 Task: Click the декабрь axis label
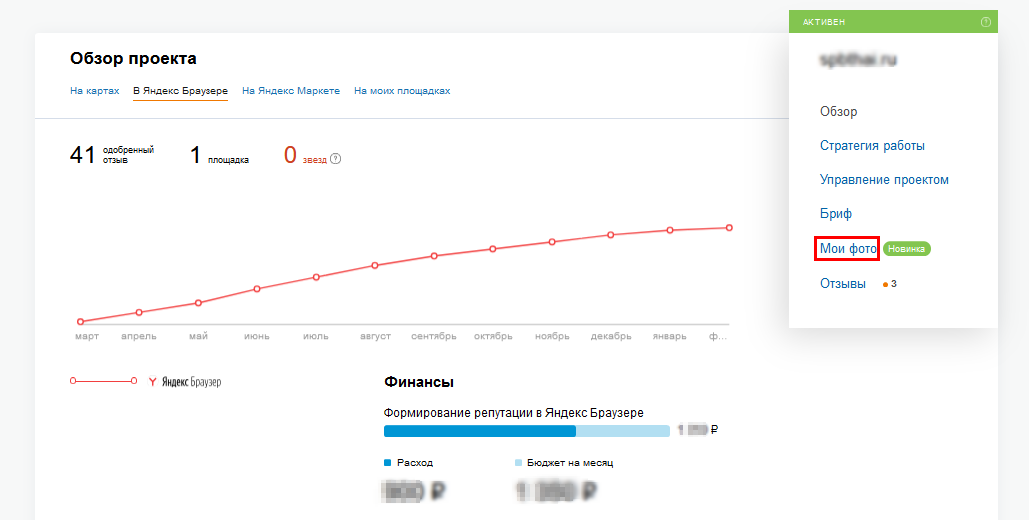[611, 336]
